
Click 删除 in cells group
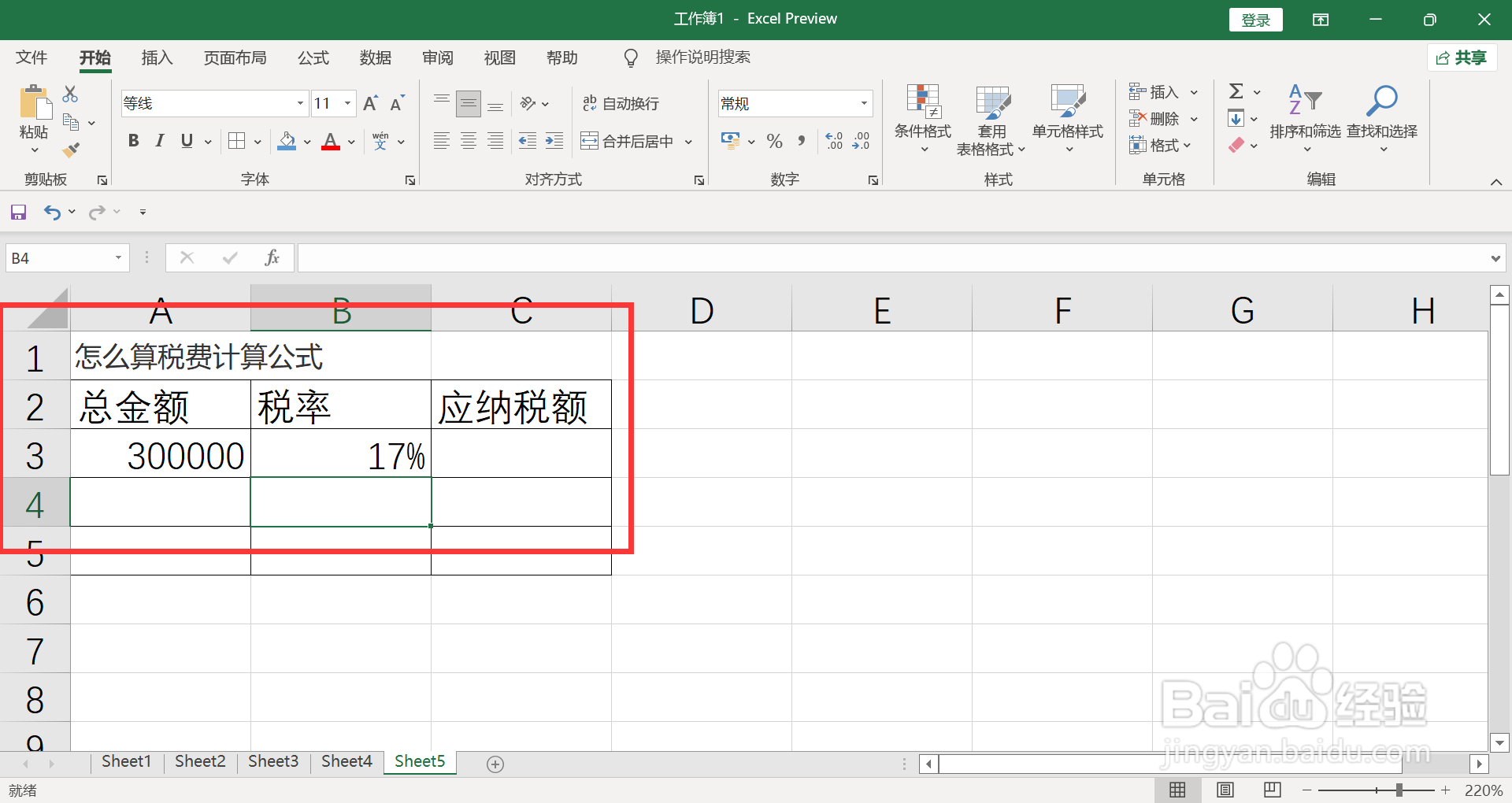[1163, 119]
